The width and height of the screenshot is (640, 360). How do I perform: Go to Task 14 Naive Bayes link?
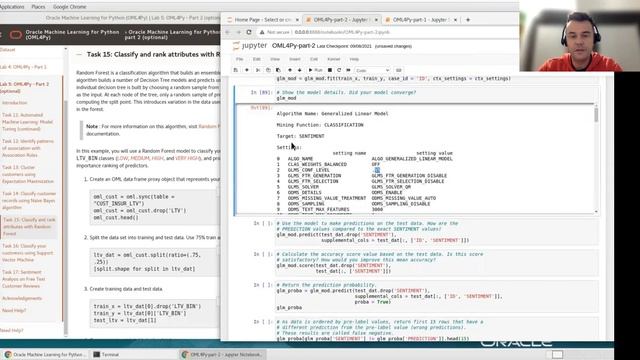point(29,200)
